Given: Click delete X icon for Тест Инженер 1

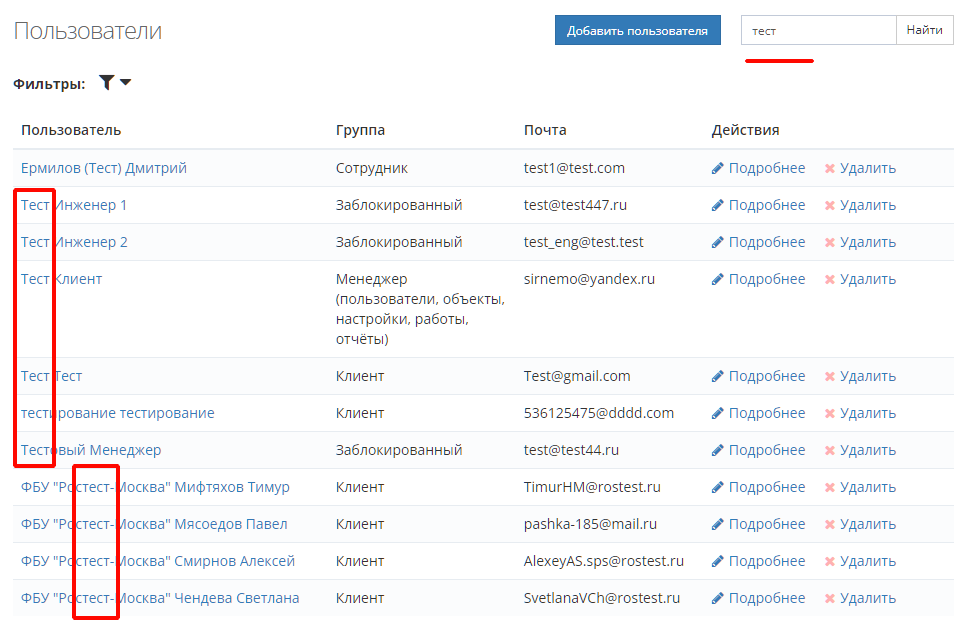Looking at the screenshot, I should [x=829, y=205].
